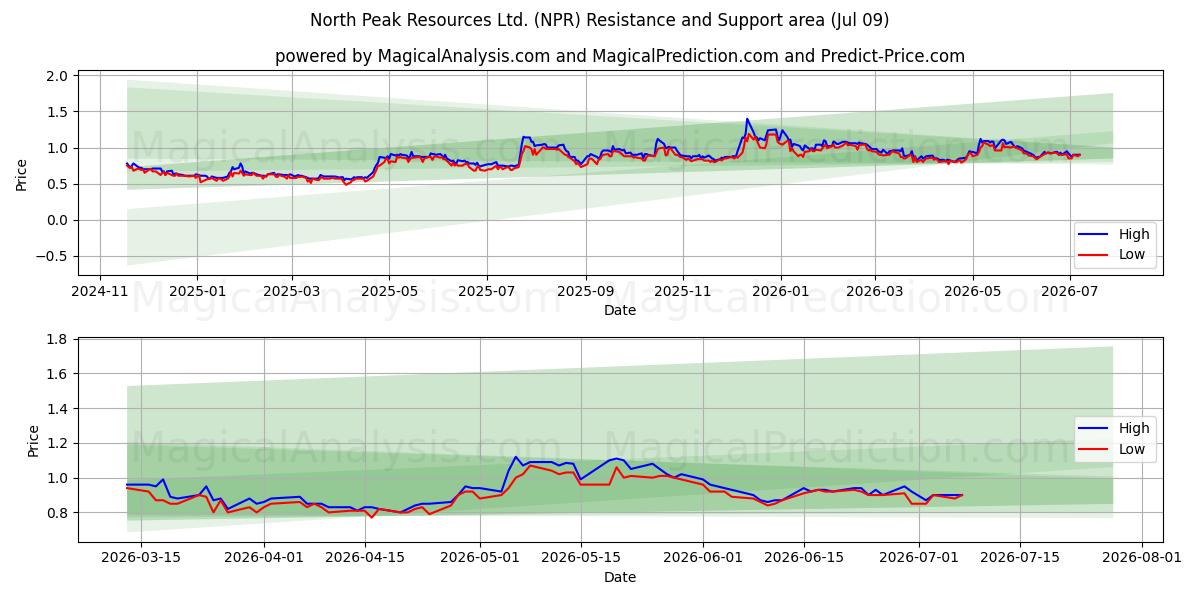The width and height of the screenshot is (1200, 600).
Task: Click 'High' in the top chart legend
Action: point(1134,234)
